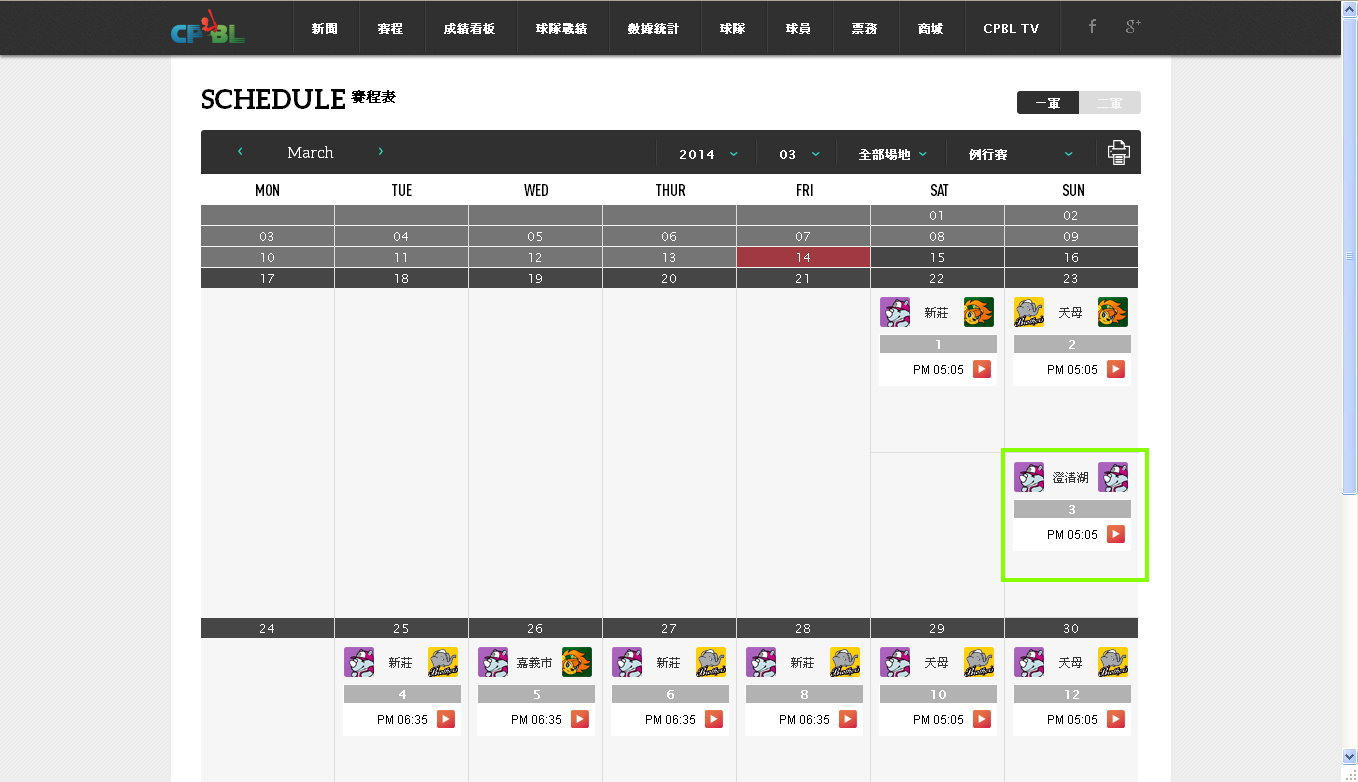
Task: Click the vertical scrollbar up arrow
Action: pos(1349,8)
